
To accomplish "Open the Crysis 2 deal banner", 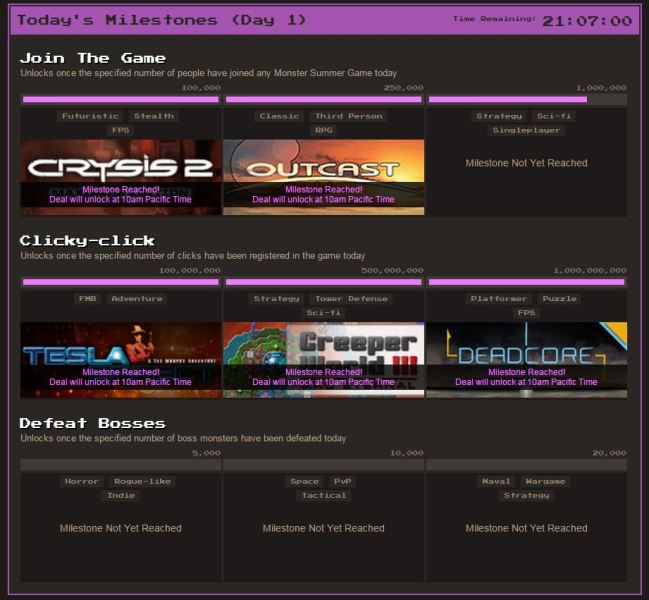I will click(x=120, y=177).
